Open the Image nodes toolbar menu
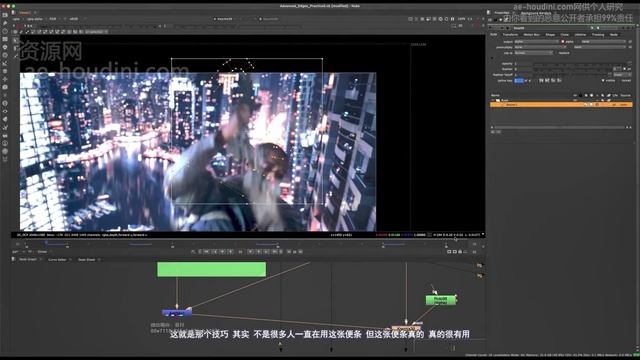The image size is (640, 360). pos(5,15)
